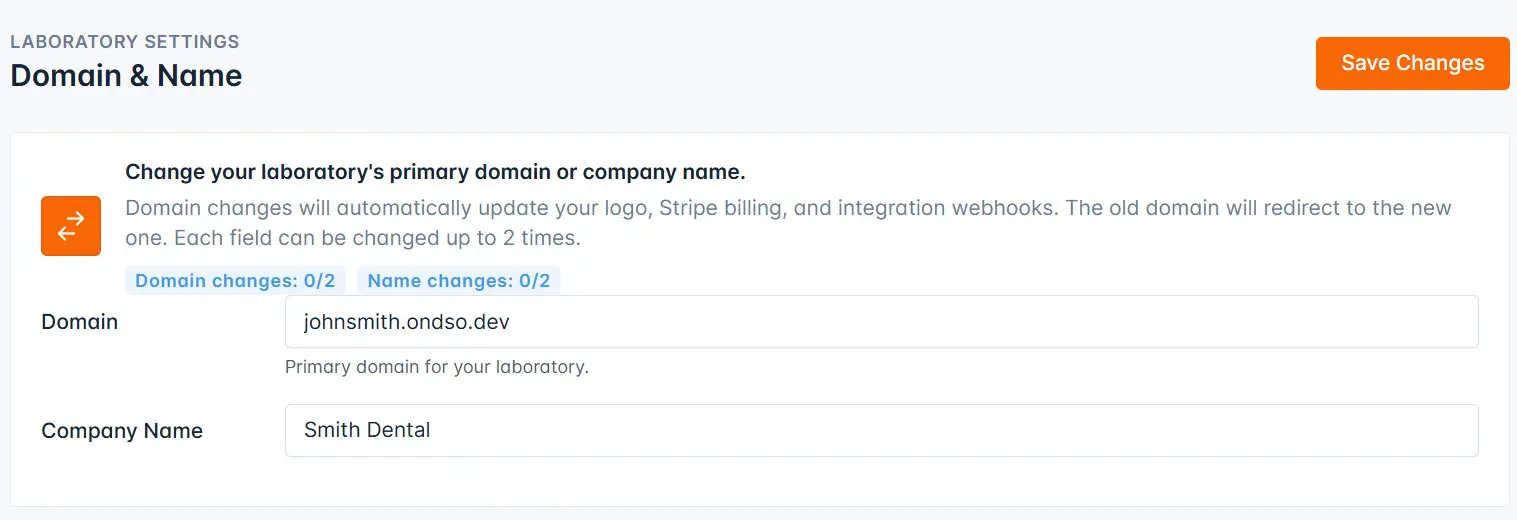Click the Save Changes button

pos(1412,63)
